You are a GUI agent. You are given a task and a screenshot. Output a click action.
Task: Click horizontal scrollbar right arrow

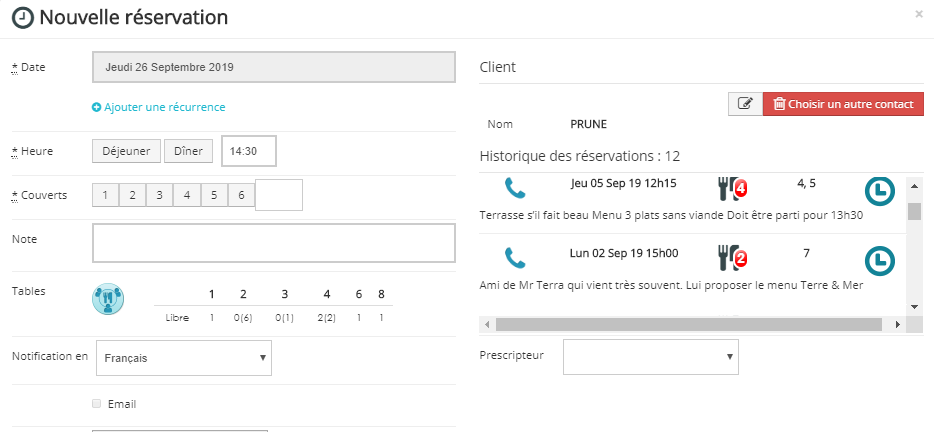point(898,325)
